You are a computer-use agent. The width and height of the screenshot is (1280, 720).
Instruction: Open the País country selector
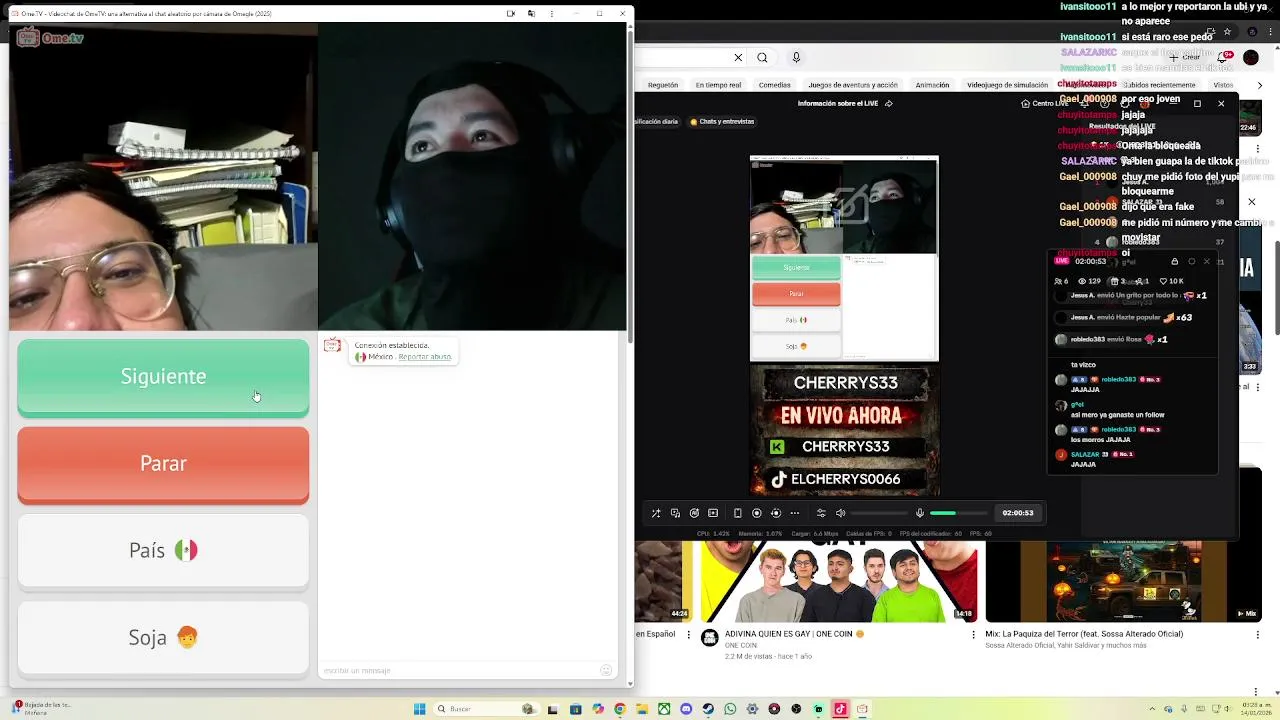pyautogui.click(x=163, y=551)
